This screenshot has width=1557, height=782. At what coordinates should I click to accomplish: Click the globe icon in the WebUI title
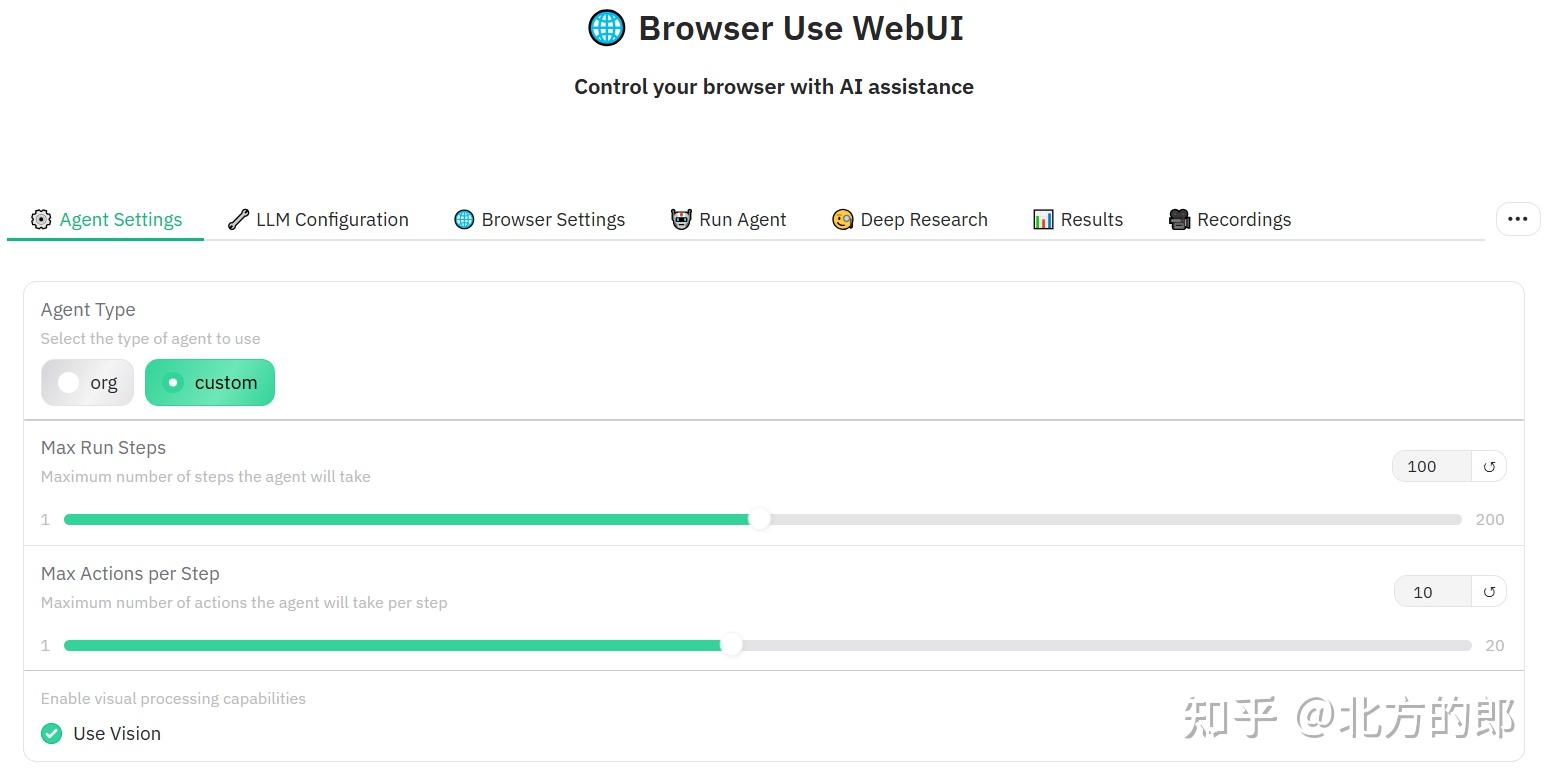[x=606, y=28]
